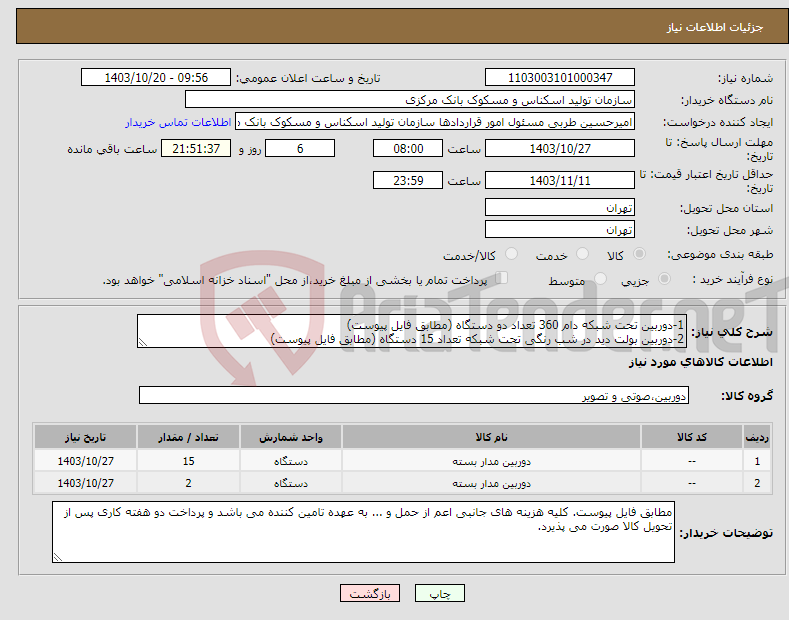Click unit دستگاه in row 2
Screen dimensions: 789x620
point(290,483)
